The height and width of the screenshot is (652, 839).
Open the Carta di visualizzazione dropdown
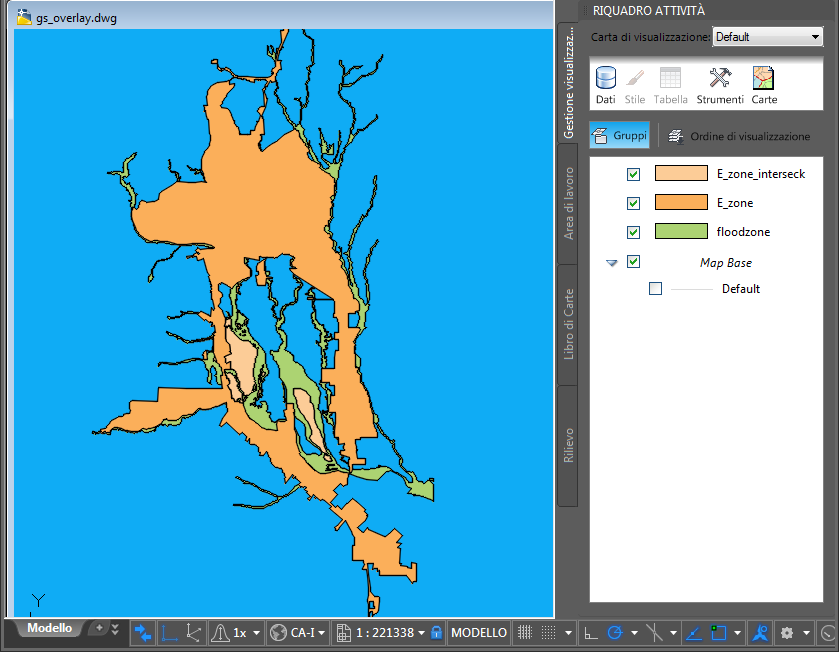click(x=767, y=37)
